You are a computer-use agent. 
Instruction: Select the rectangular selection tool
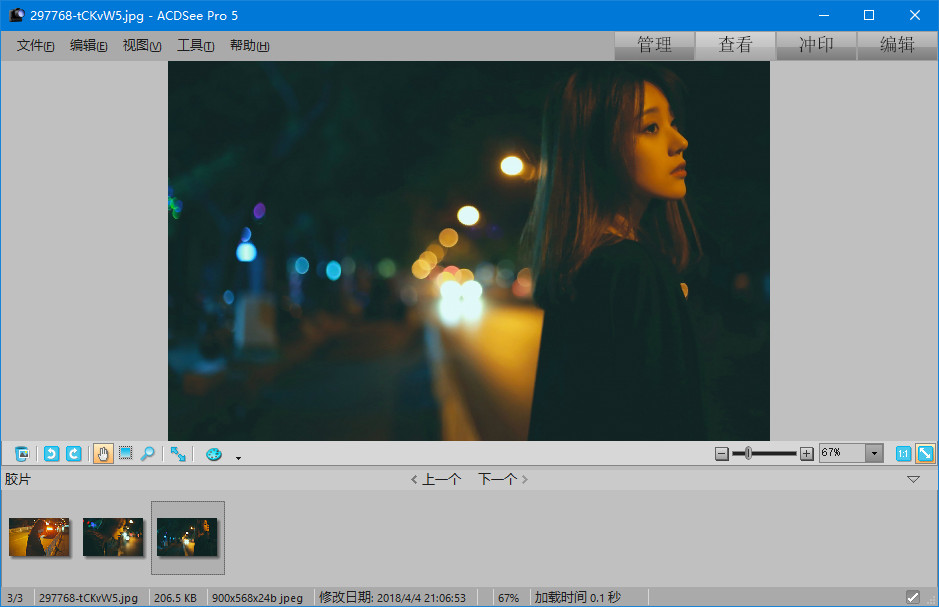[x=125, y=454]
